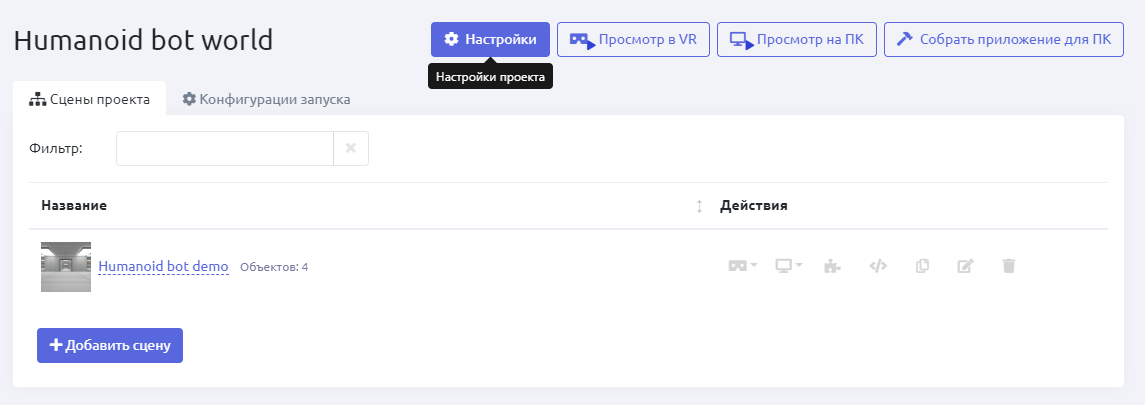
Task: Click the Добавить сцену button
Action: coord(110,345)
